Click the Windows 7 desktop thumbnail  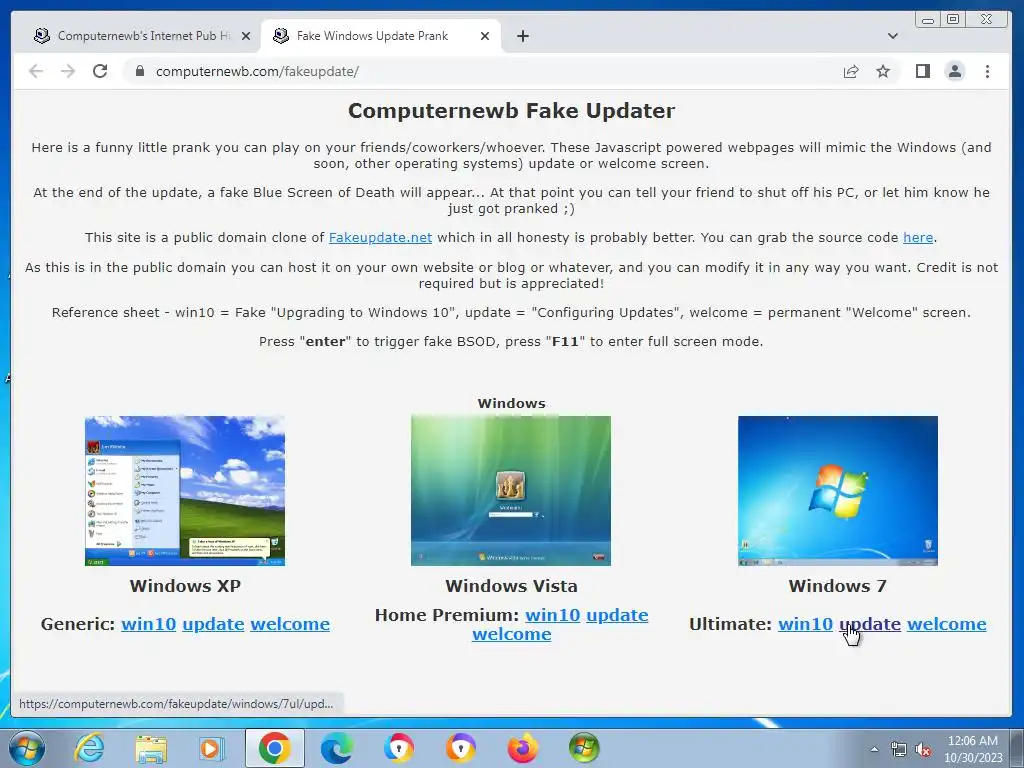point(838,490)
